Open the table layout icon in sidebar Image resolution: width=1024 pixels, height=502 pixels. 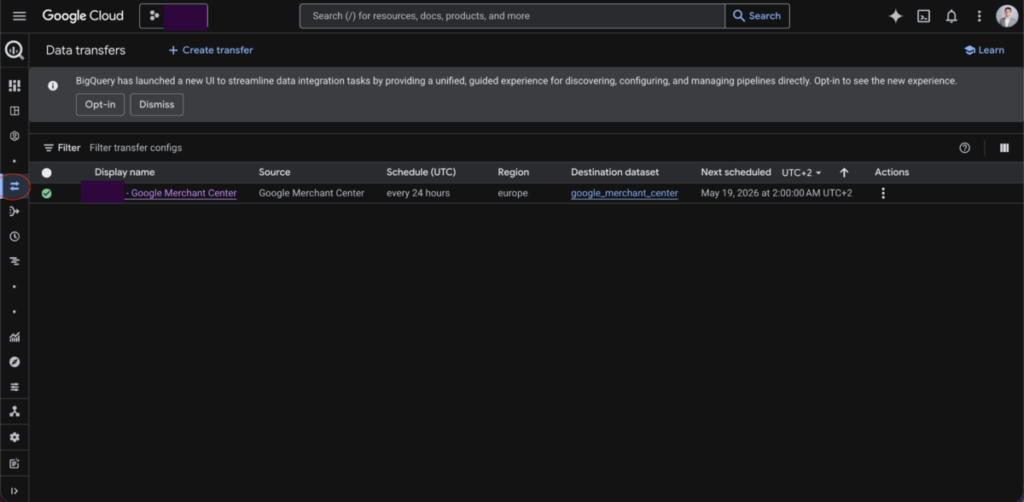pos(14,111)
